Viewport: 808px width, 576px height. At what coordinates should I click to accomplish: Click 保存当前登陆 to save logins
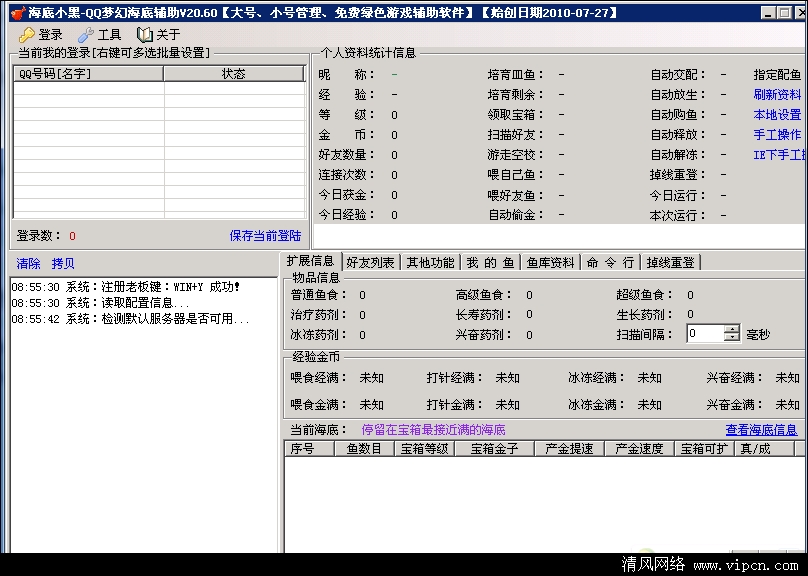click(x=265, y=236)
